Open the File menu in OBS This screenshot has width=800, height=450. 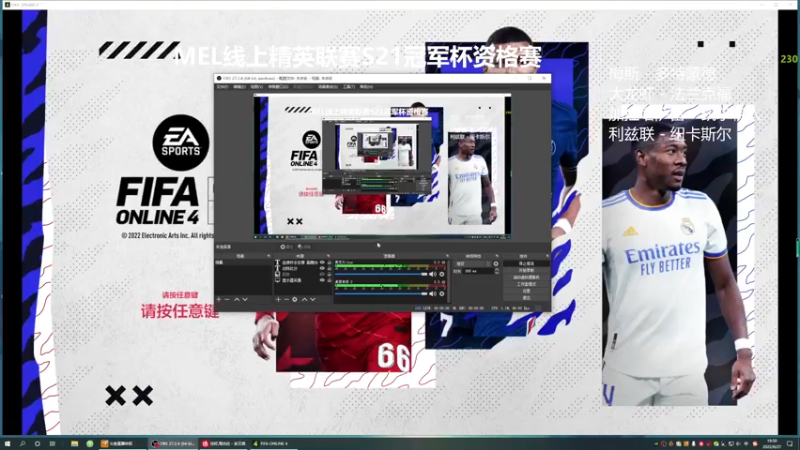pos(222,87)
